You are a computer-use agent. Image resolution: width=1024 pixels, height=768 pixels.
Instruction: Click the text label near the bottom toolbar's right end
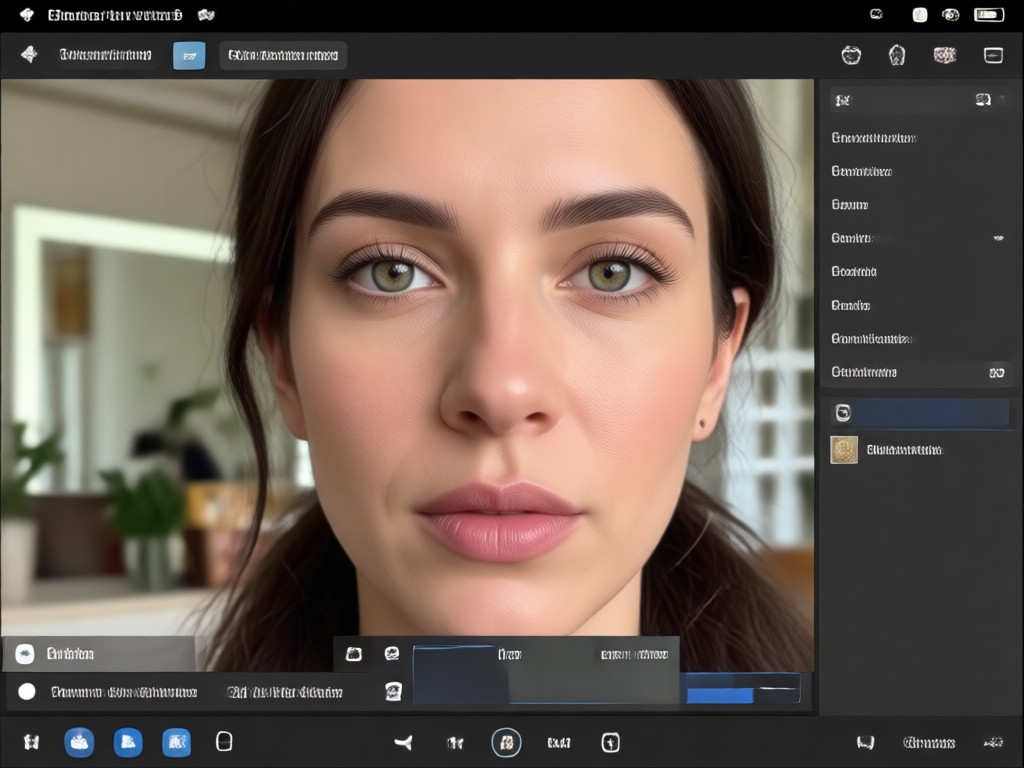pos(929,743)
